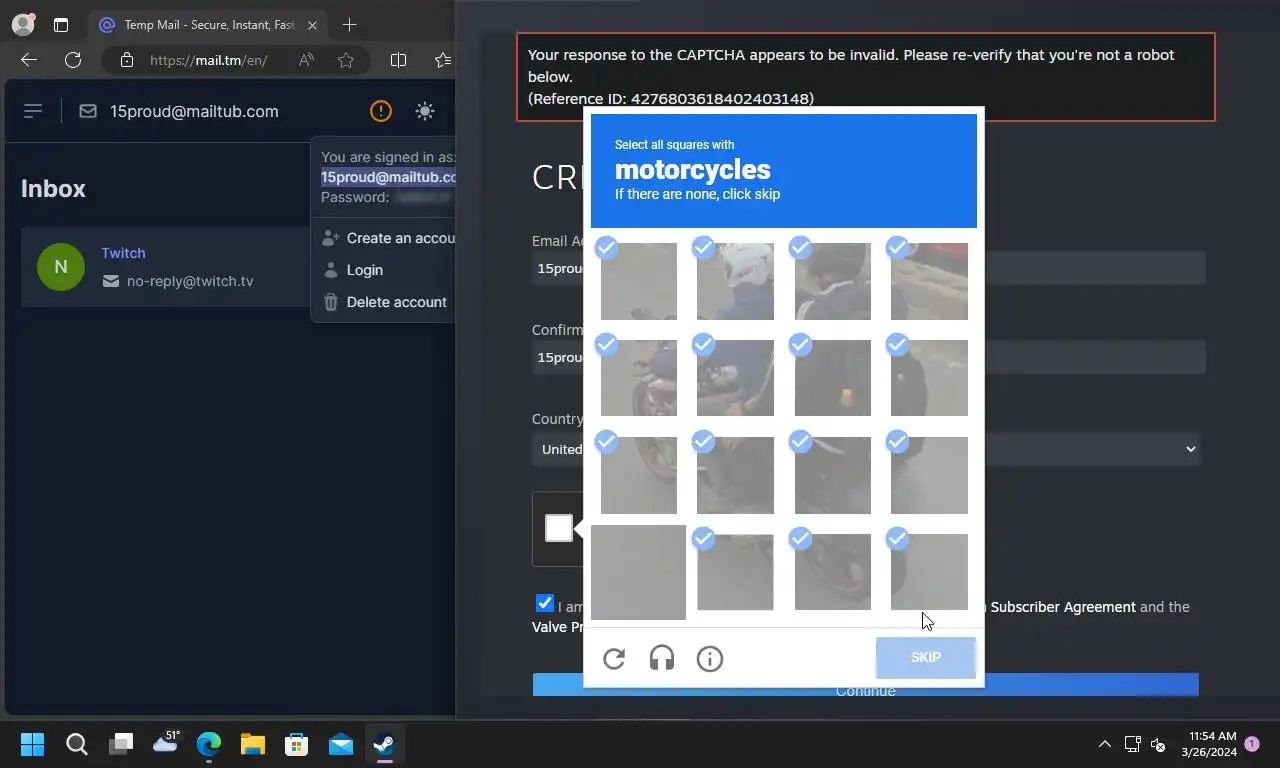Image resolution: width=1280 pixels, height=768 pixels.
Task: Choose 'Create an account' in the account menu
Action: click(x=389, y=238)
